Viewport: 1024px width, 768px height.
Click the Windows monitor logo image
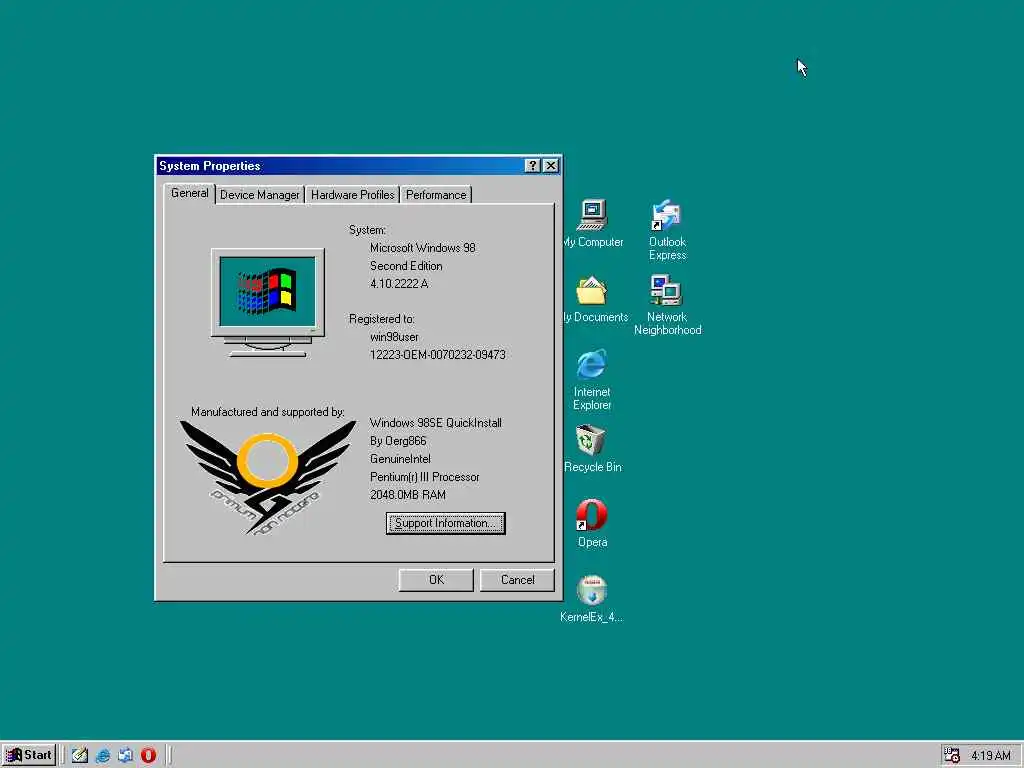click(x=268, y=302)
